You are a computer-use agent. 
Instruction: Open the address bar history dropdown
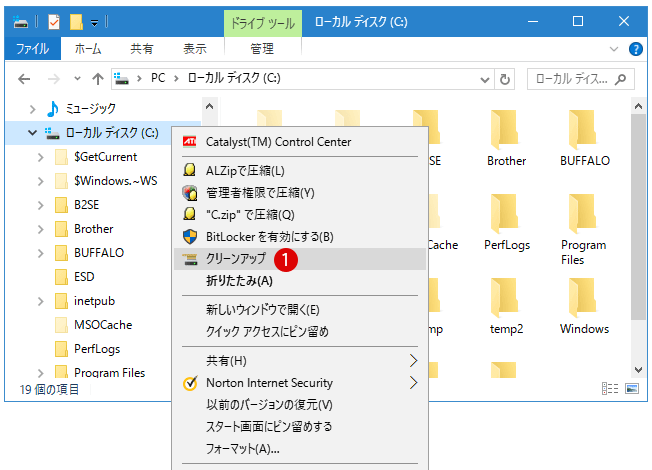click(x=484, y=79)
